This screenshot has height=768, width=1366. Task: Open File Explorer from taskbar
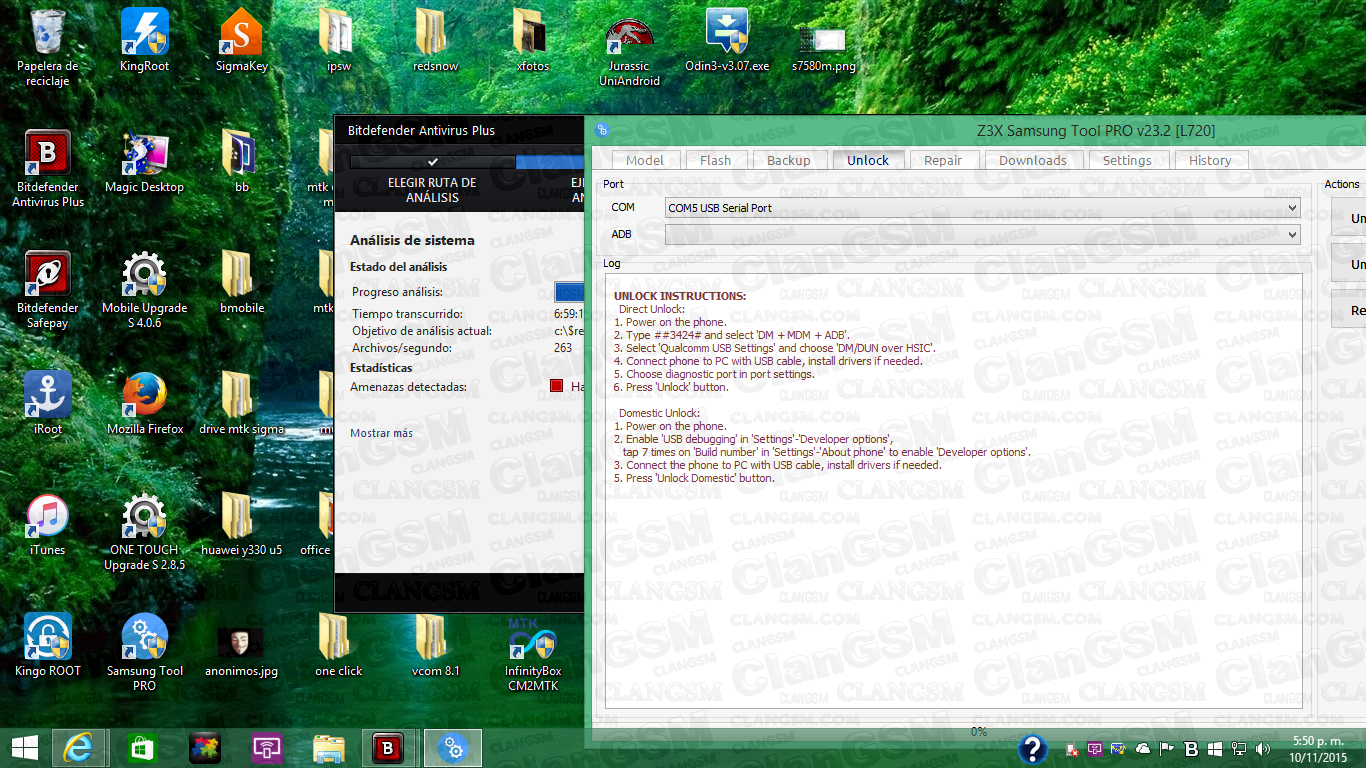(x=329, y=748)
